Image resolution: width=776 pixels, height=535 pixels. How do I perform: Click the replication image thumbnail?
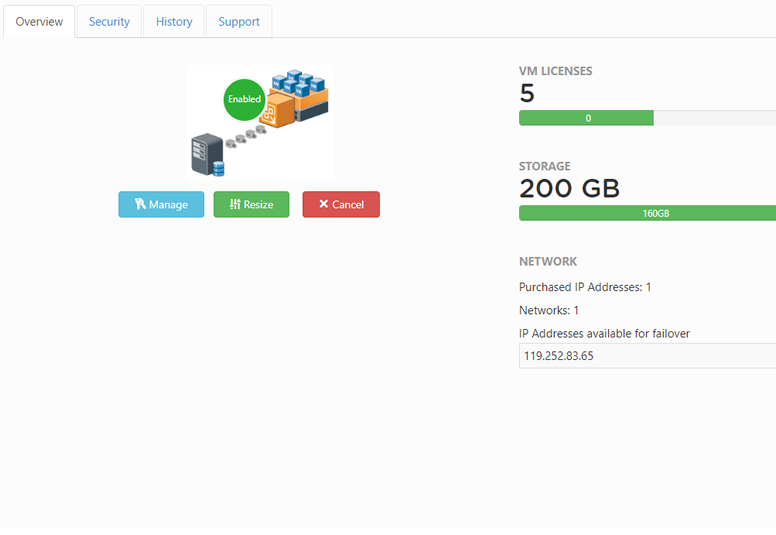click(260, 122)
